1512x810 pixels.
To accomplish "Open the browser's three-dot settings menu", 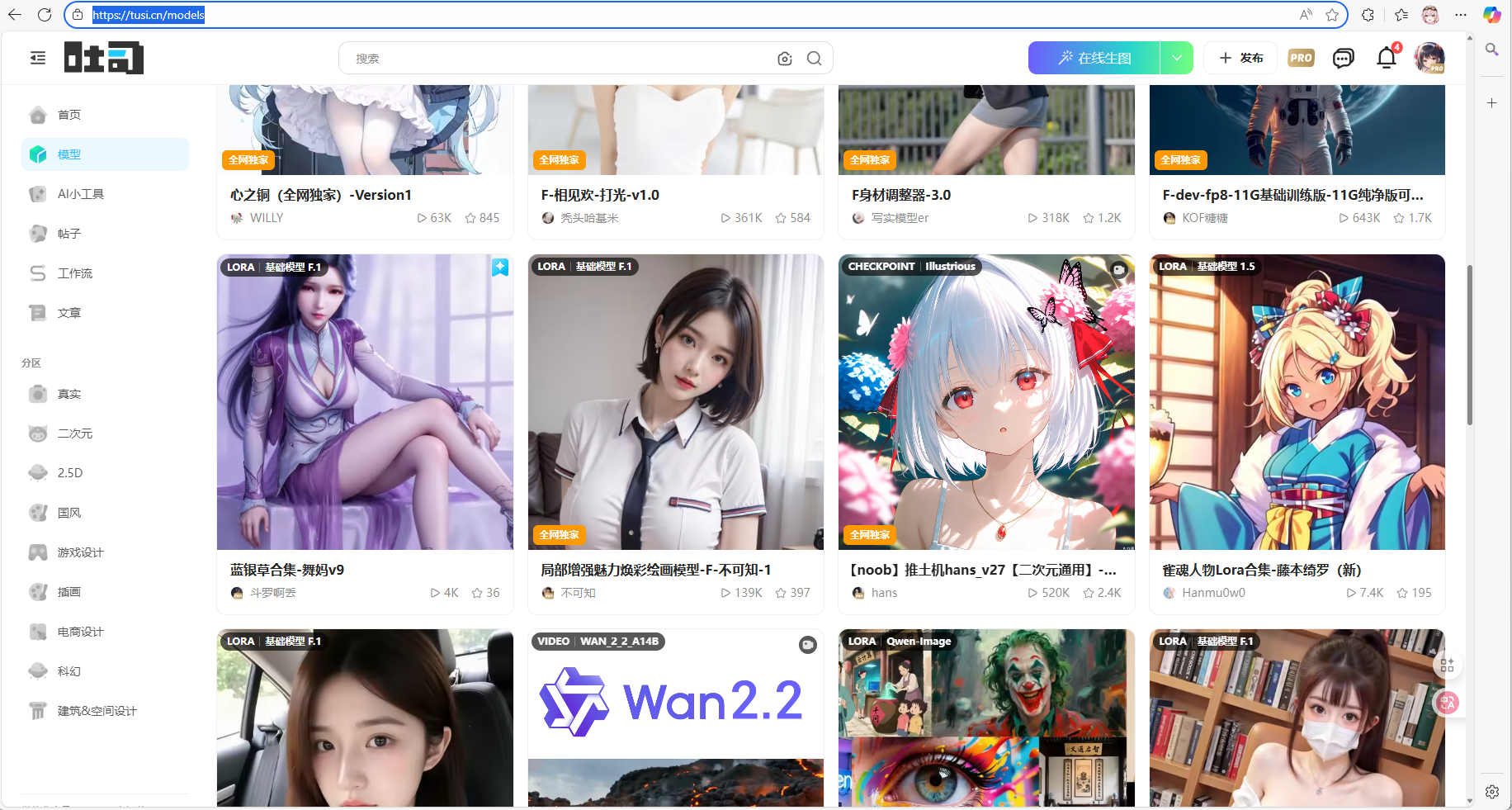I will pyautogui.click(x=1461, y=15).
